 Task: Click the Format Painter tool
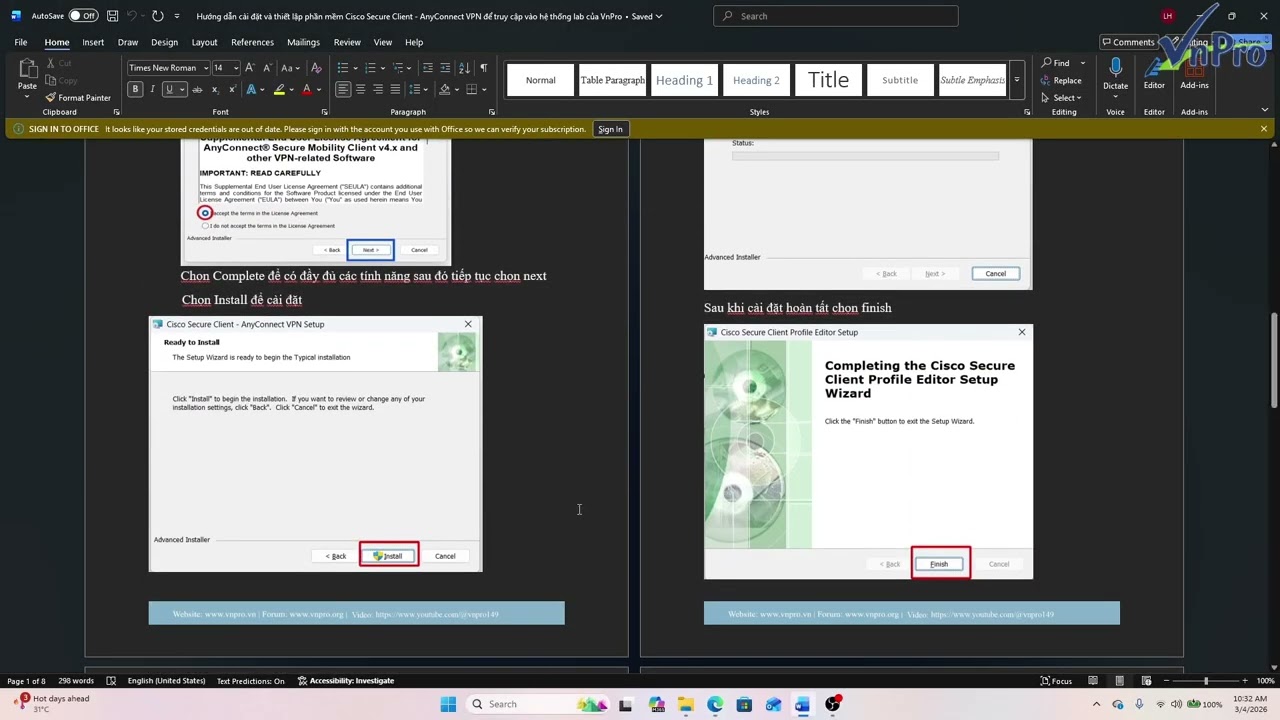(x=78, y=98)
